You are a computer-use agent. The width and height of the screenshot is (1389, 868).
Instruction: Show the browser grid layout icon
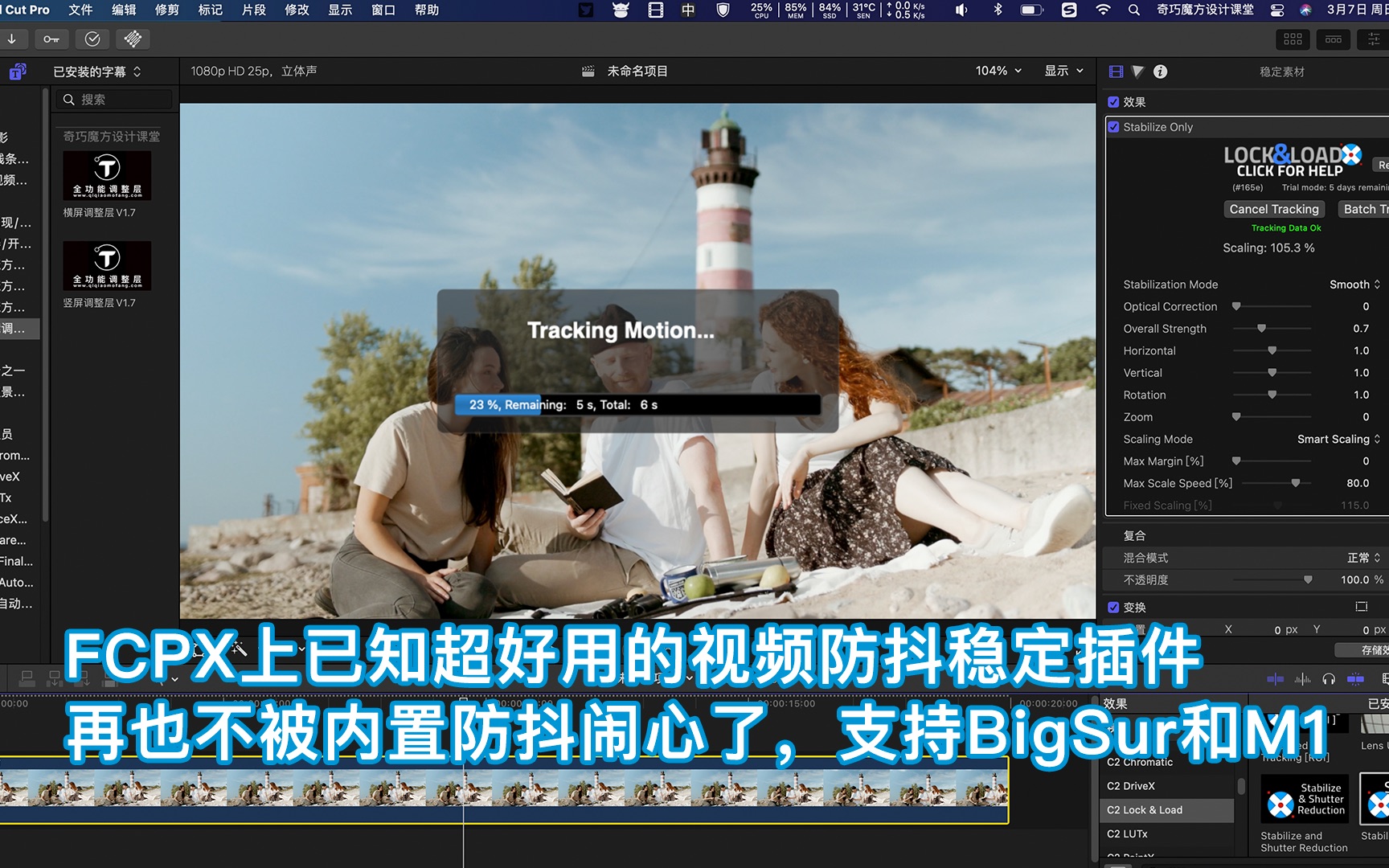(x=1293, y=39)
